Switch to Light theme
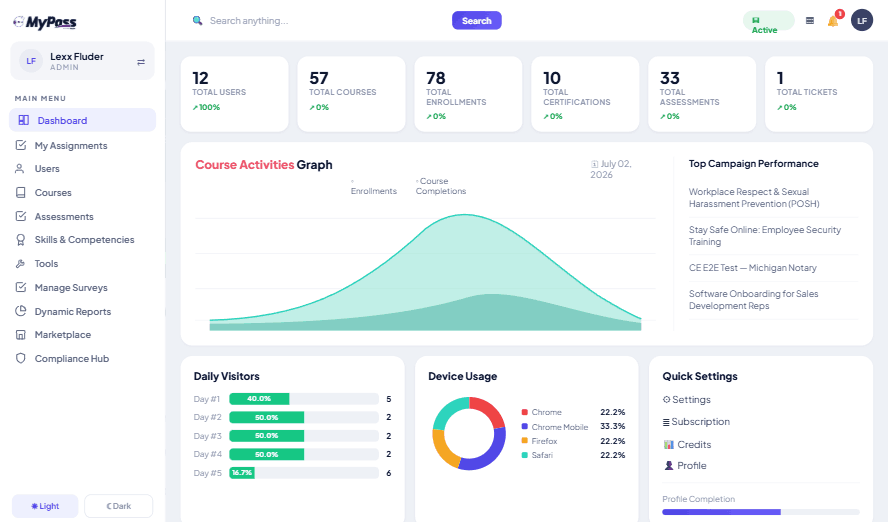This screenshot has width=888, height=522. pyautogui.click(x=45, y=506)
